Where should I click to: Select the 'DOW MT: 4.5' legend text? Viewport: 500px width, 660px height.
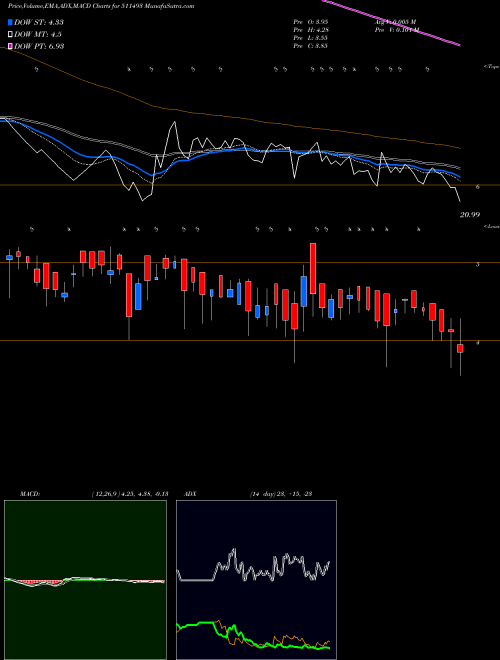coord(37,35)
